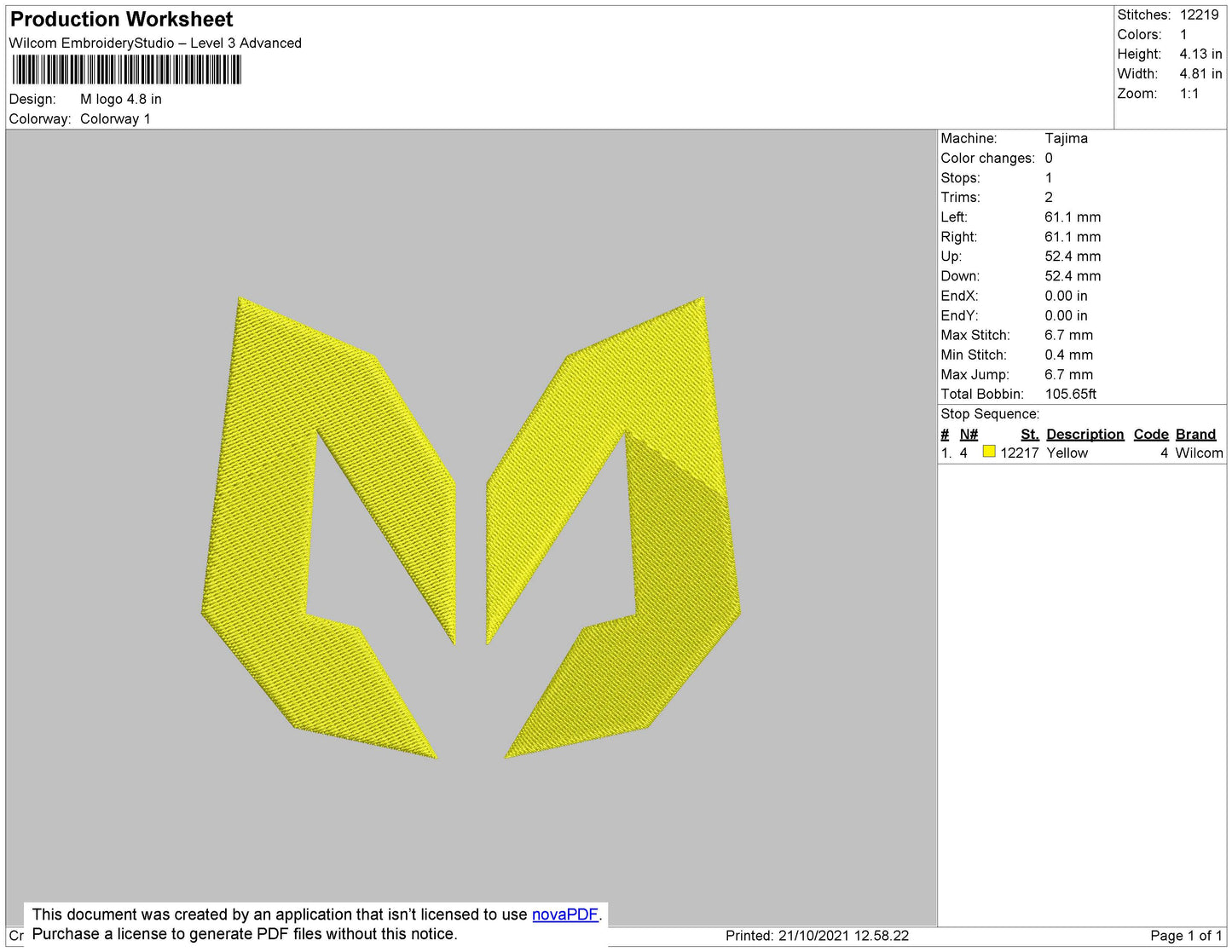This screenshot has height=952, width=1232.
Task: Click the novaPDF hyperlink
Action: (x=565, y=914)
